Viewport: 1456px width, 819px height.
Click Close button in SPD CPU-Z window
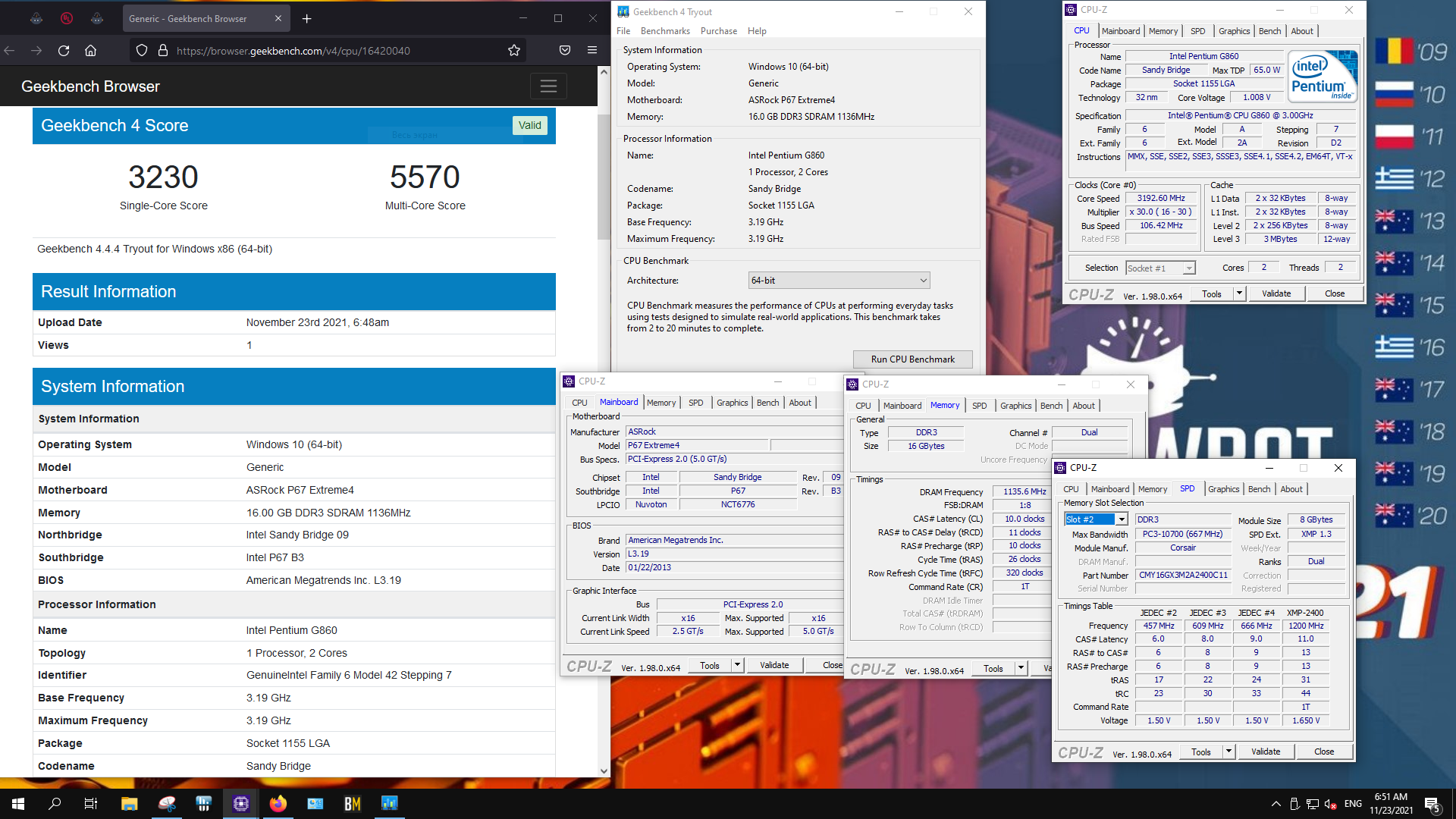click(1324, 752)
